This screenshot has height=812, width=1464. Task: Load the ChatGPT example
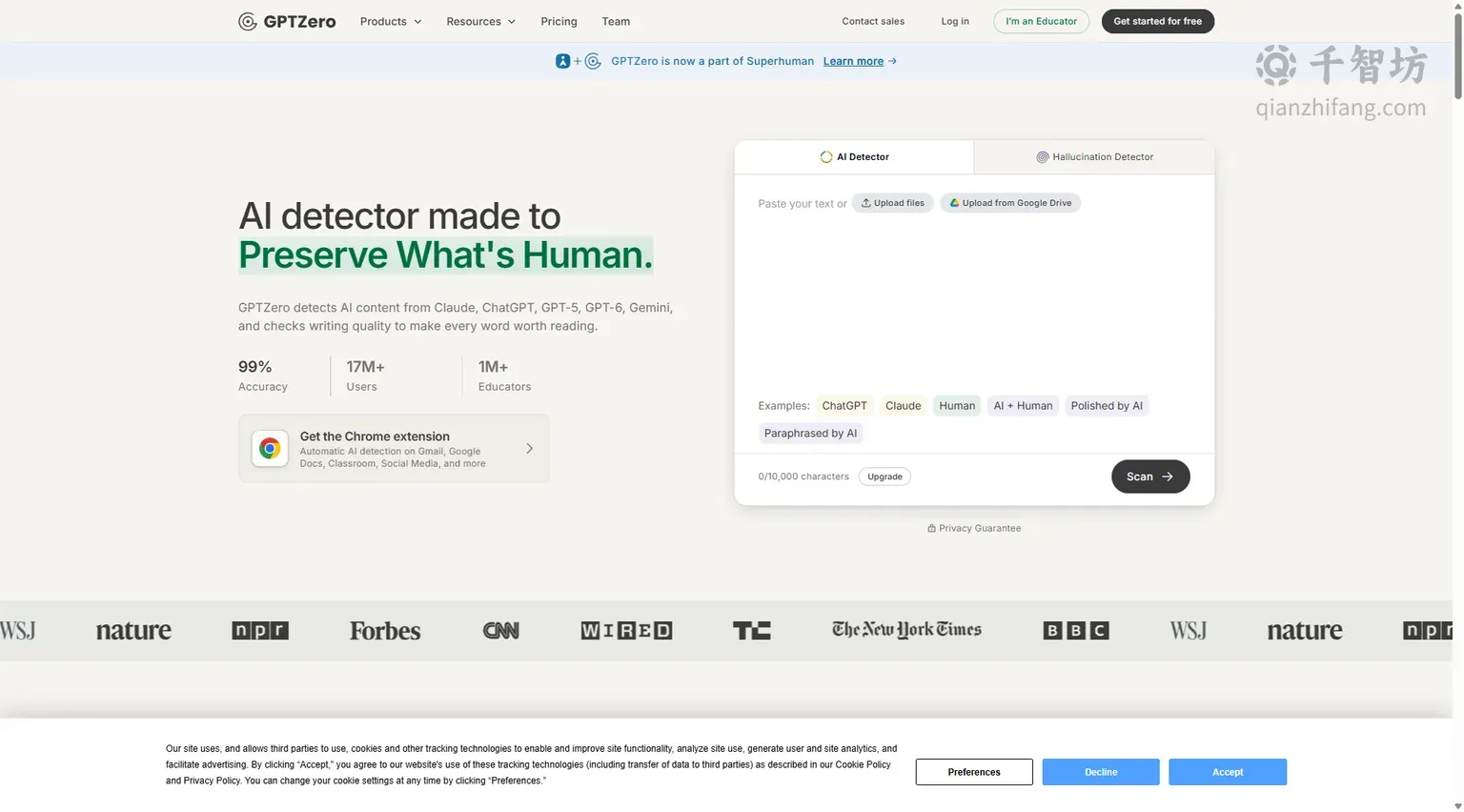(844, 406)
